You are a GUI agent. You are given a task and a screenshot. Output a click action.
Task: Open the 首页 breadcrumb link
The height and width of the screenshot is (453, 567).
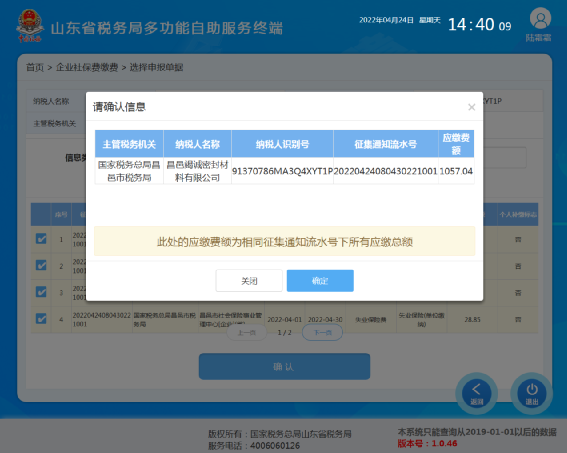pyautogui.click(x=35, y=67)
